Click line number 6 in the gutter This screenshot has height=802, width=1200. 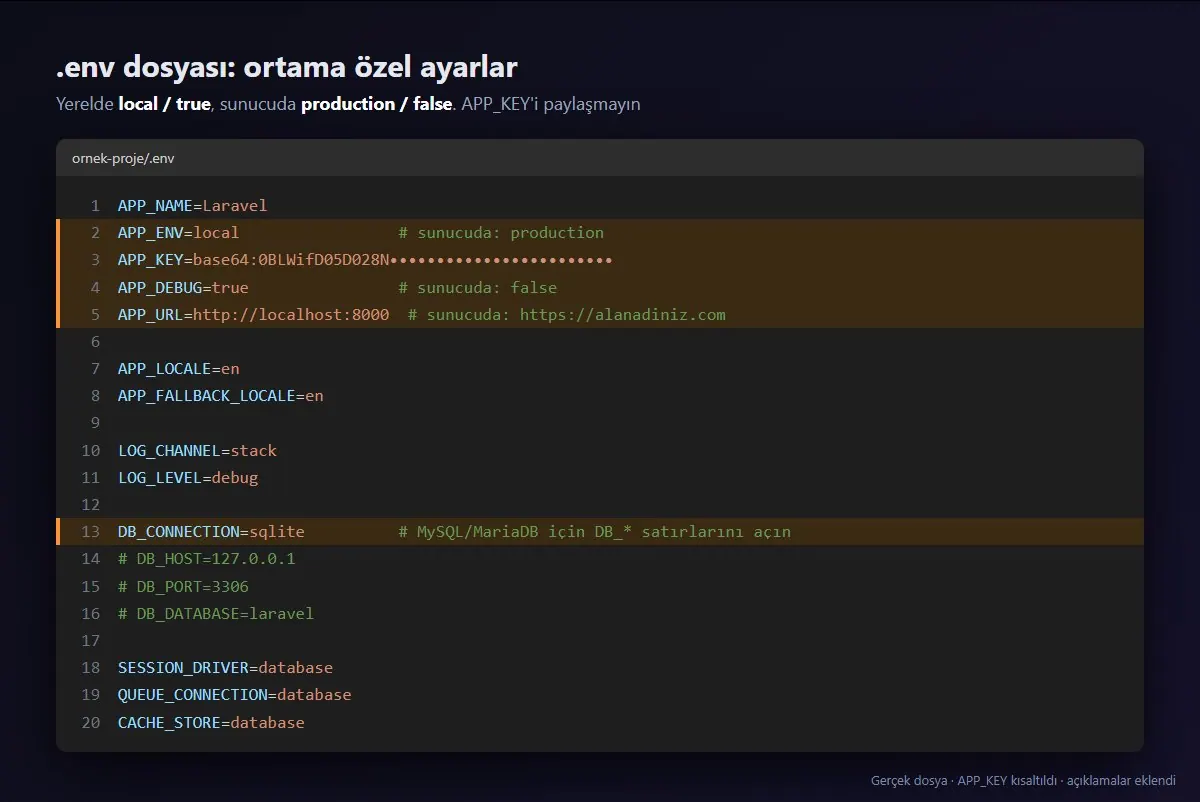[x=95, y=342]
